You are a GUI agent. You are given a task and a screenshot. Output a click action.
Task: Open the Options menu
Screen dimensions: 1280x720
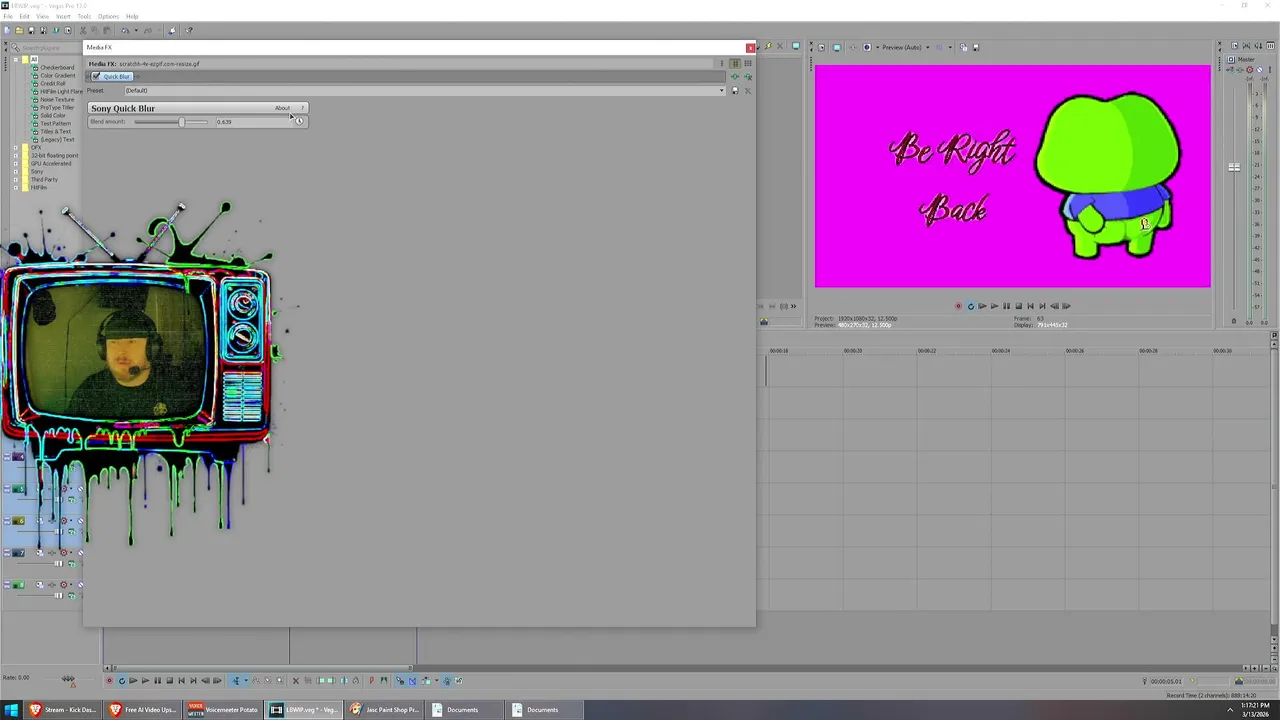coord(108,16)
